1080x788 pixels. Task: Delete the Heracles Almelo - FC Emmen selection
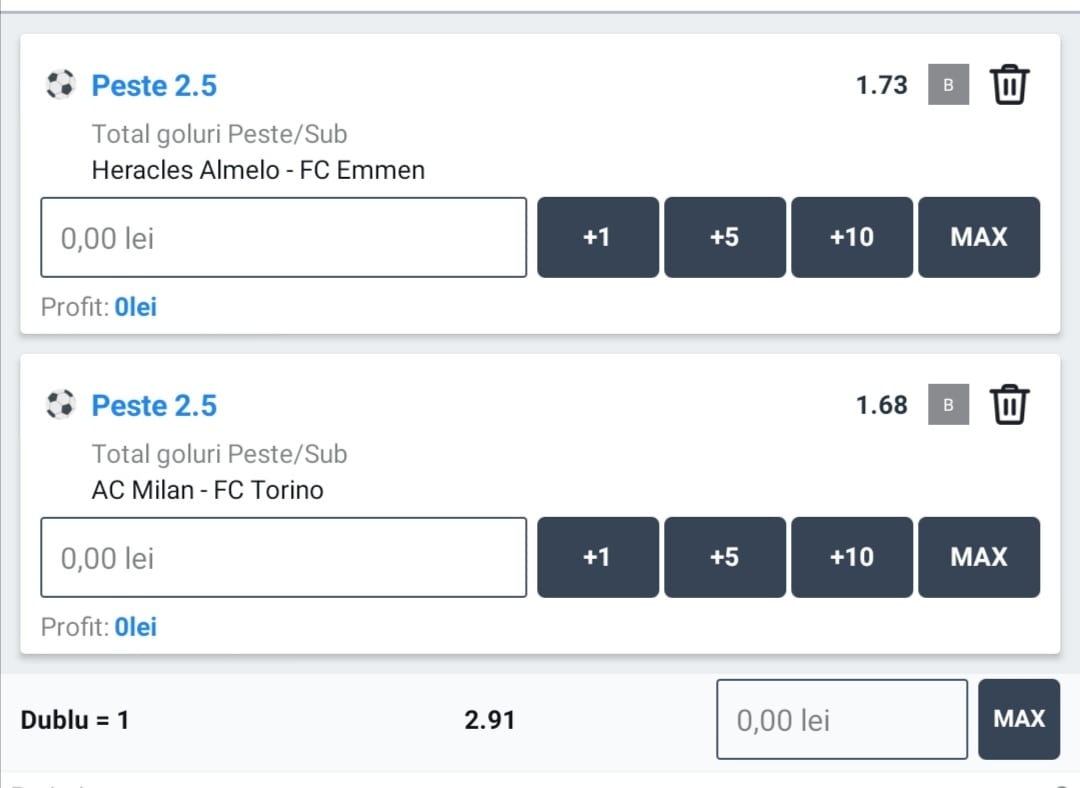[1009, 84]
